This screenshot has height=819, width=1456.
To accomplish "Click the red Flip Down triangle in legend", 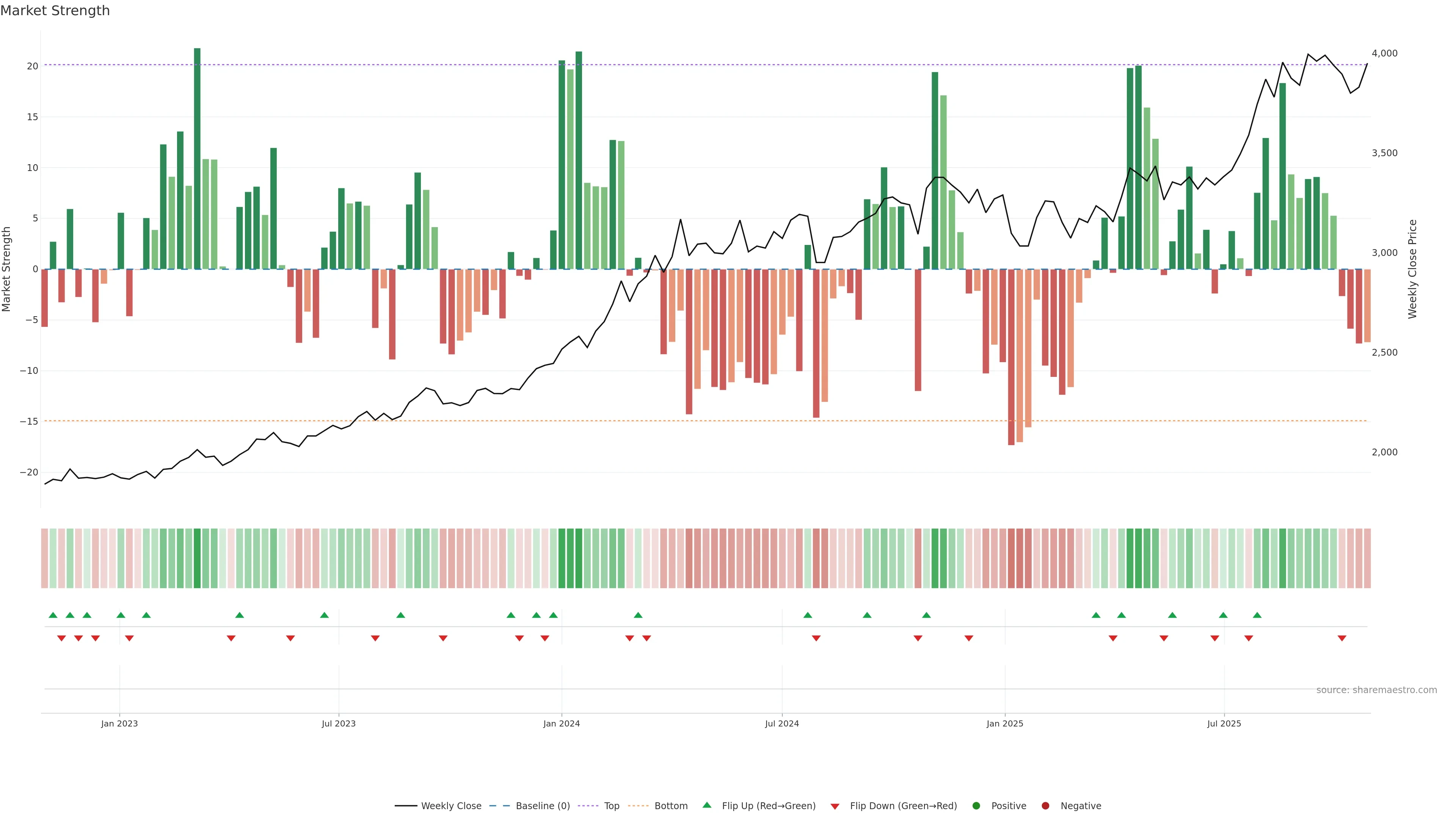I will click(835, 806).
